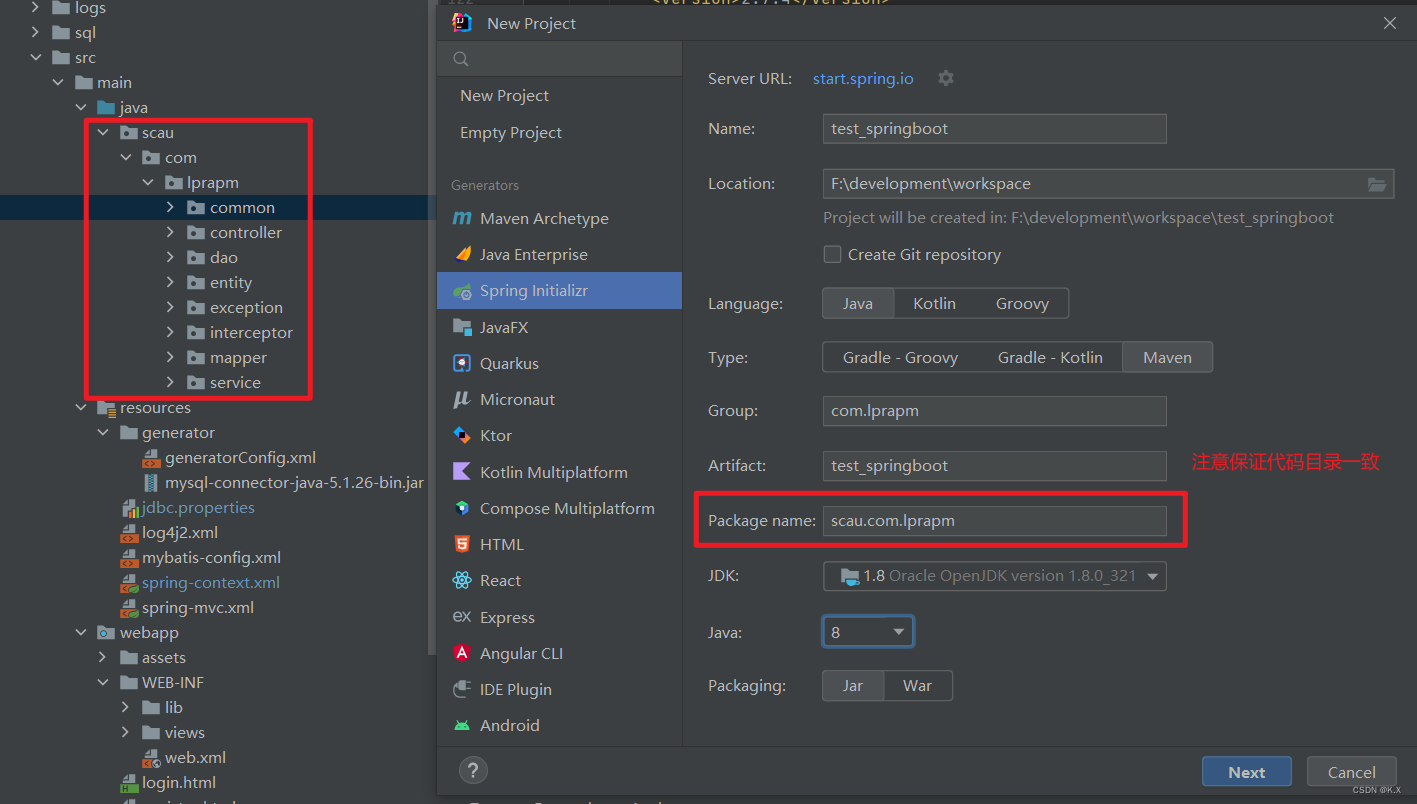The width and height of the screenshot is (1417, 804).
Task: Open Server URL settings gear
Action: tap(946, 78)
